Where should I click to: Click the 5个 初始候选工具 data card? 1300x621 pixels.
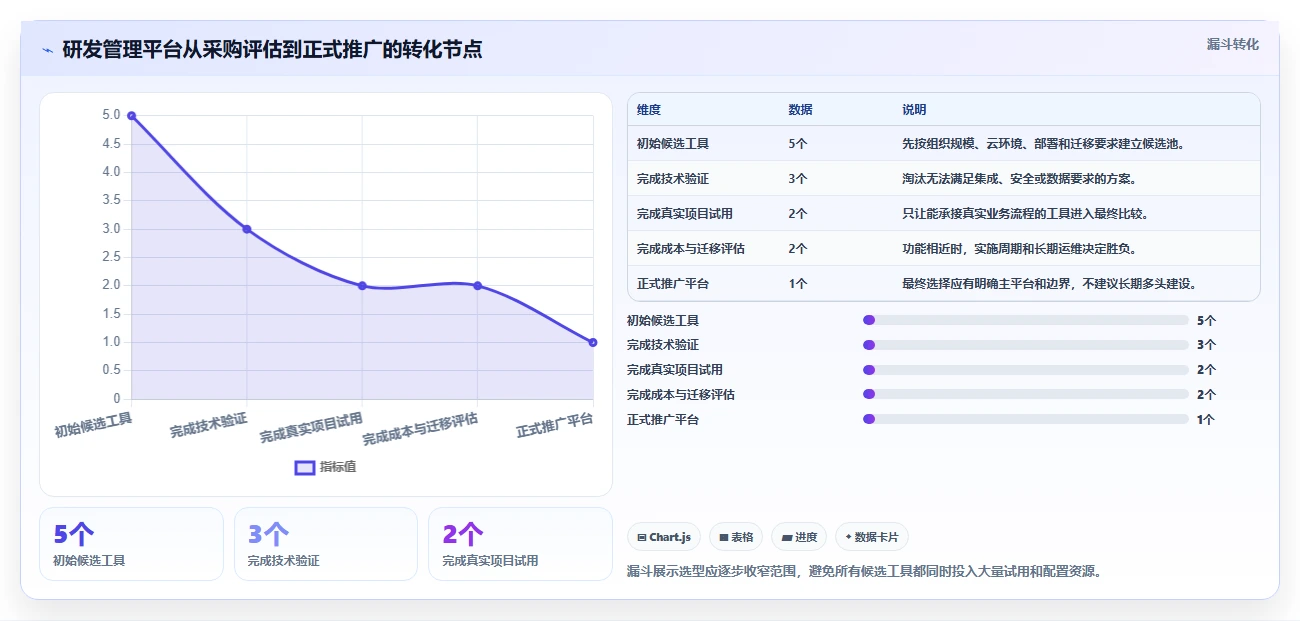click(x=131, y=544)
